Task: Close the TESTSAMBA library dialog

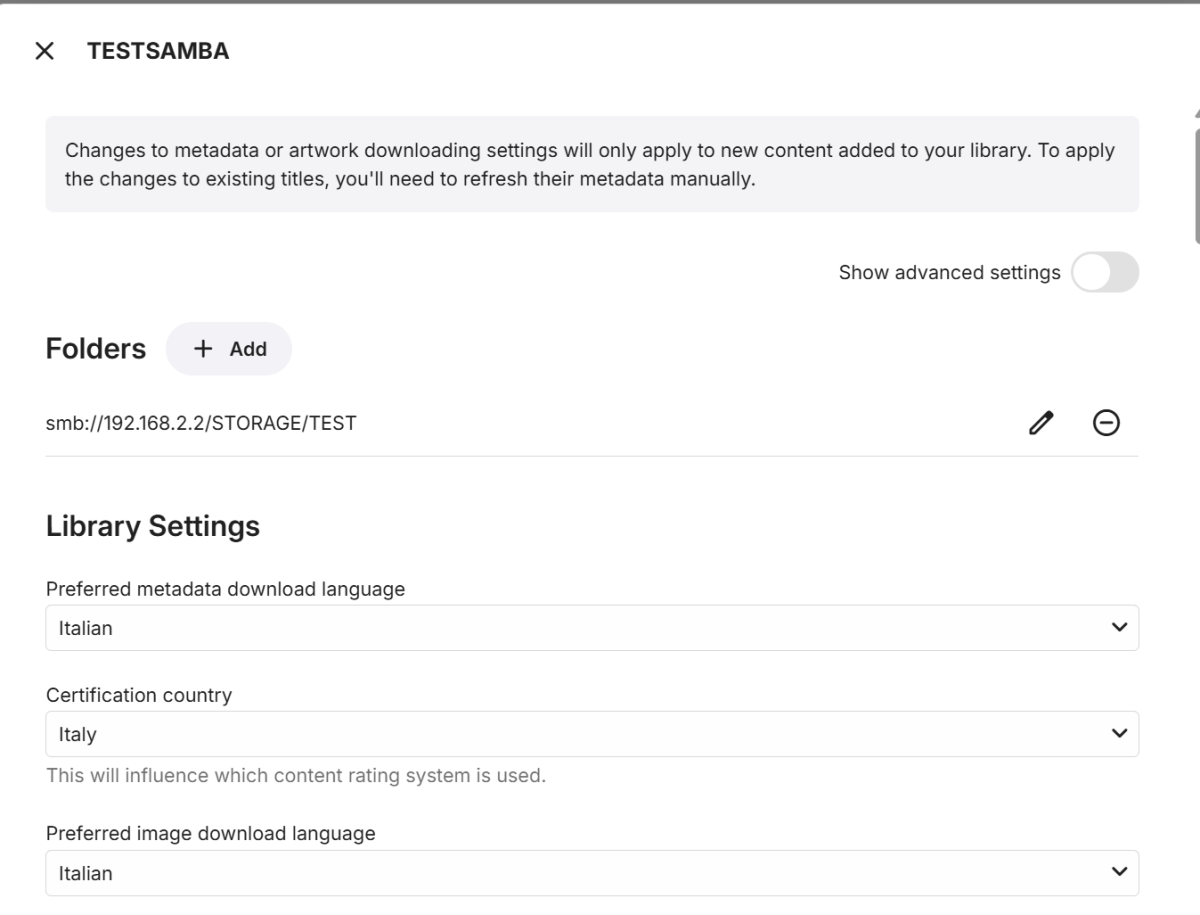Action: click(44, 51)
